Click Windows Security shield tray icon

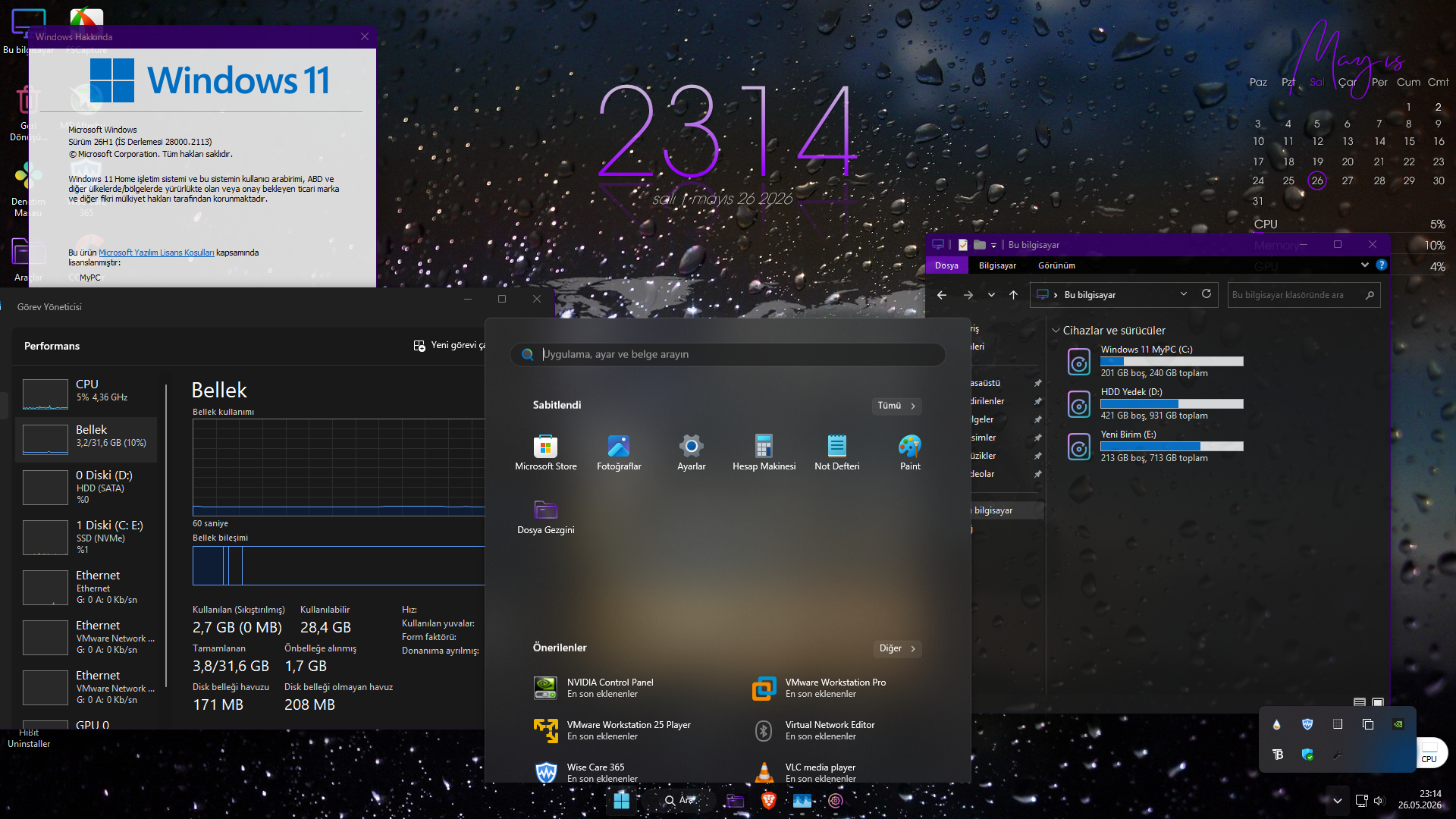tap(1307, 755)
